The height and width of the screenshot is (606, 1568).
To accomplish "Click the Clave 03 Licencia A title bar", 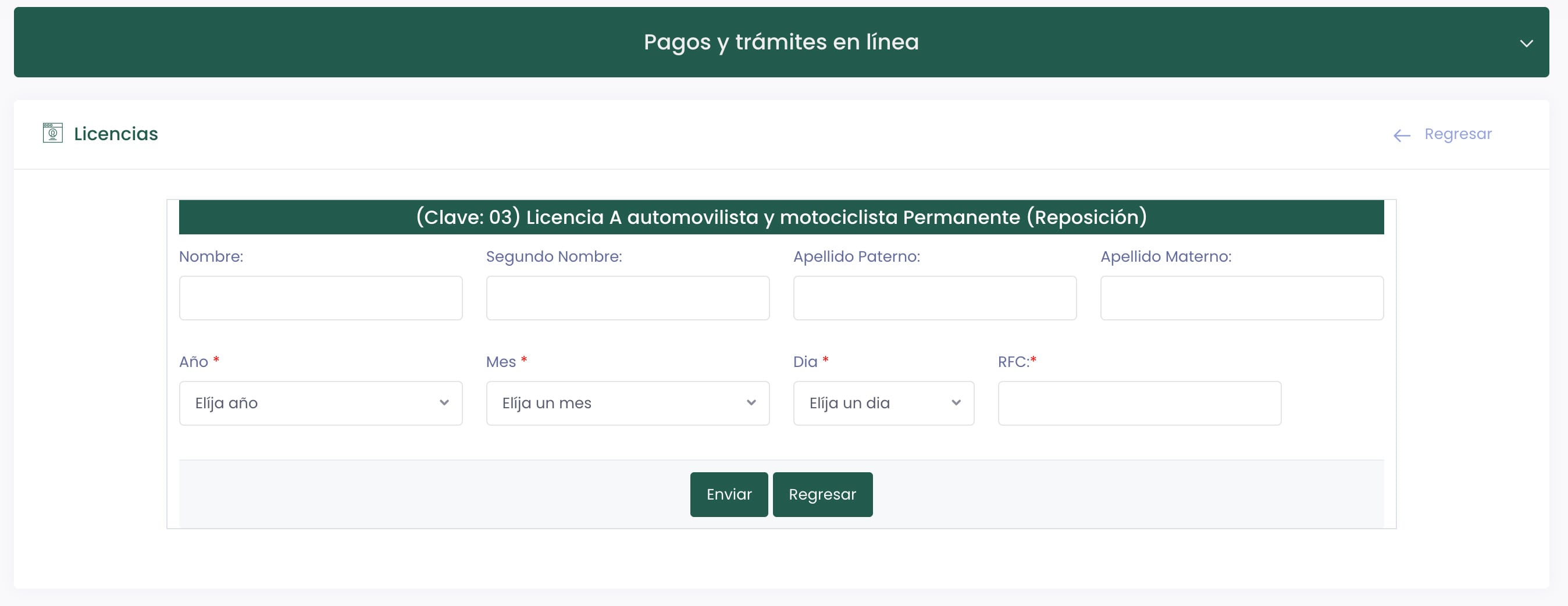I will [x=781, y=216].
